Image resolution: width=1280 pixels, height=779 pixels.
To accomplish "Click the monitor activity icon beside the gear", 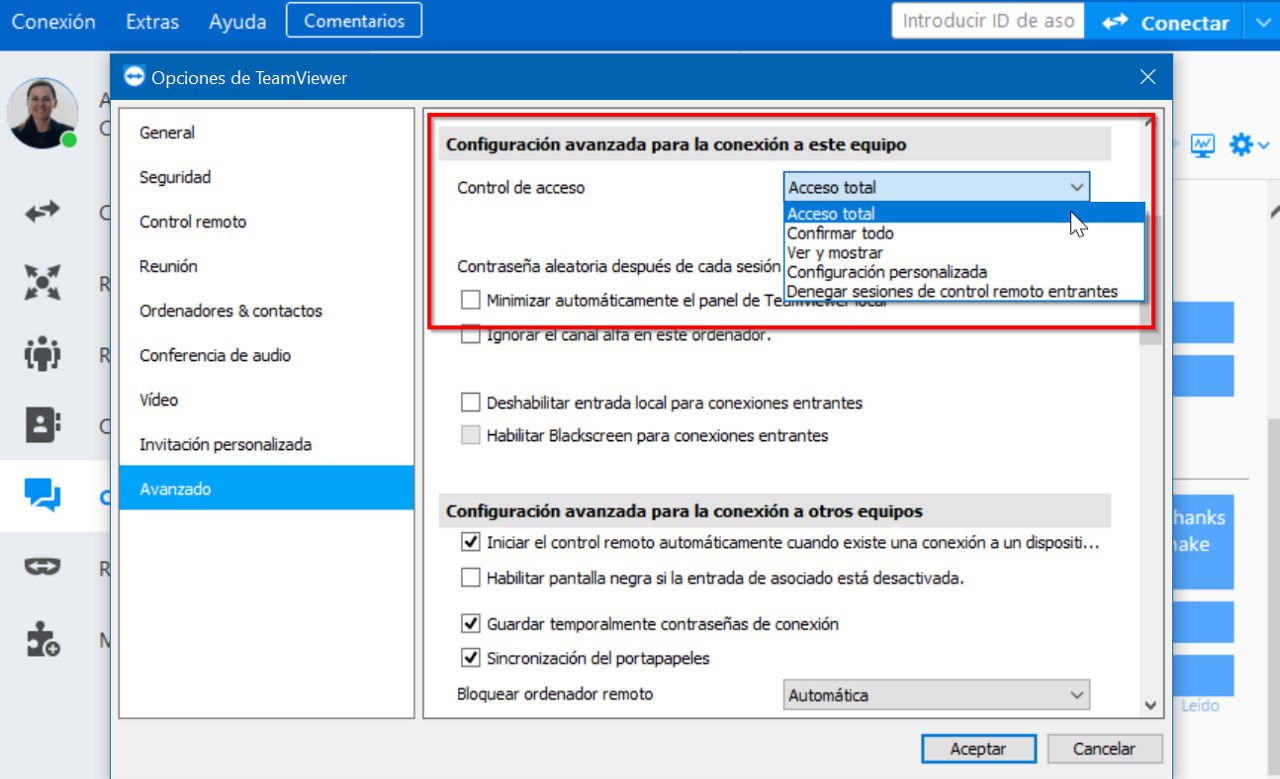I will pos(1202,145).
